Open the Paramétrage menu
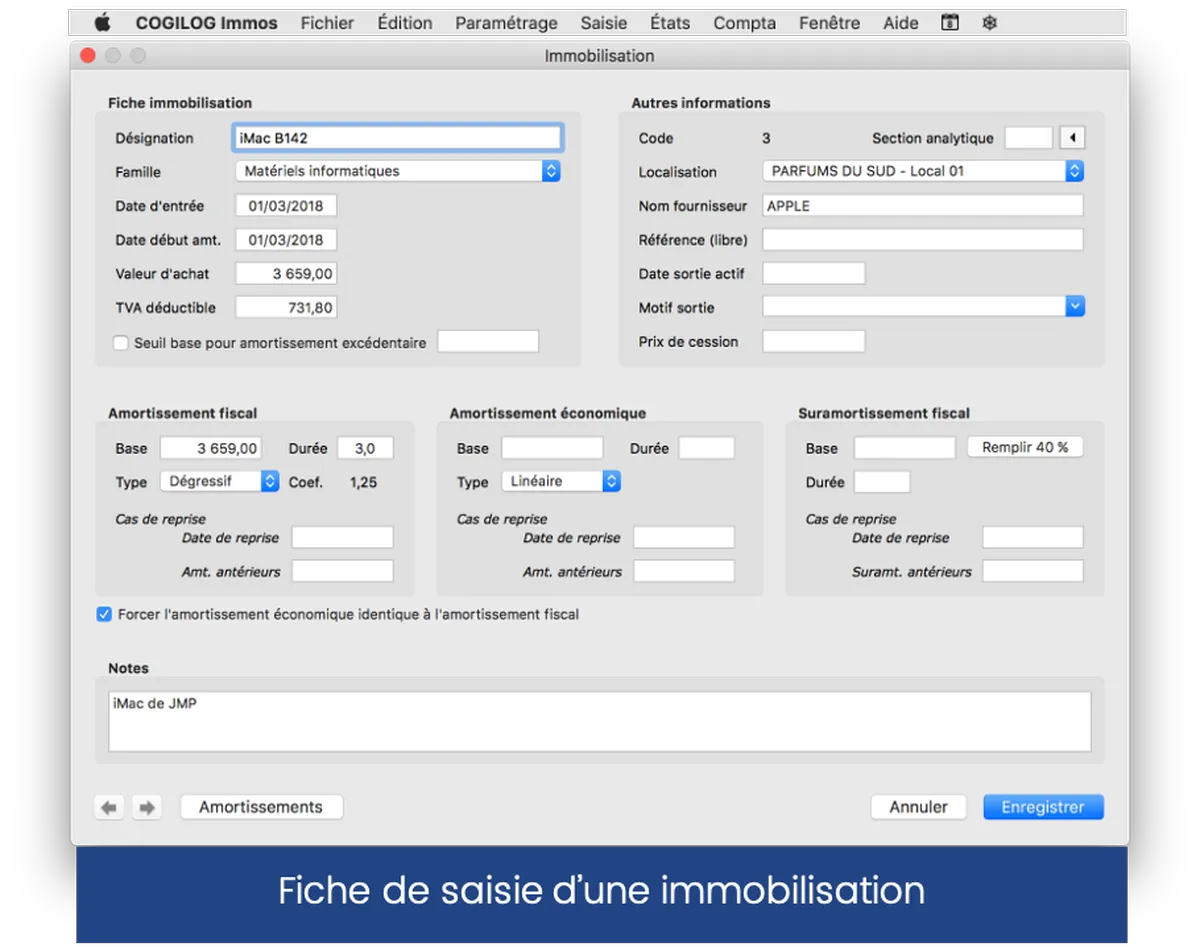The image size is (1200, 947). 506,23
